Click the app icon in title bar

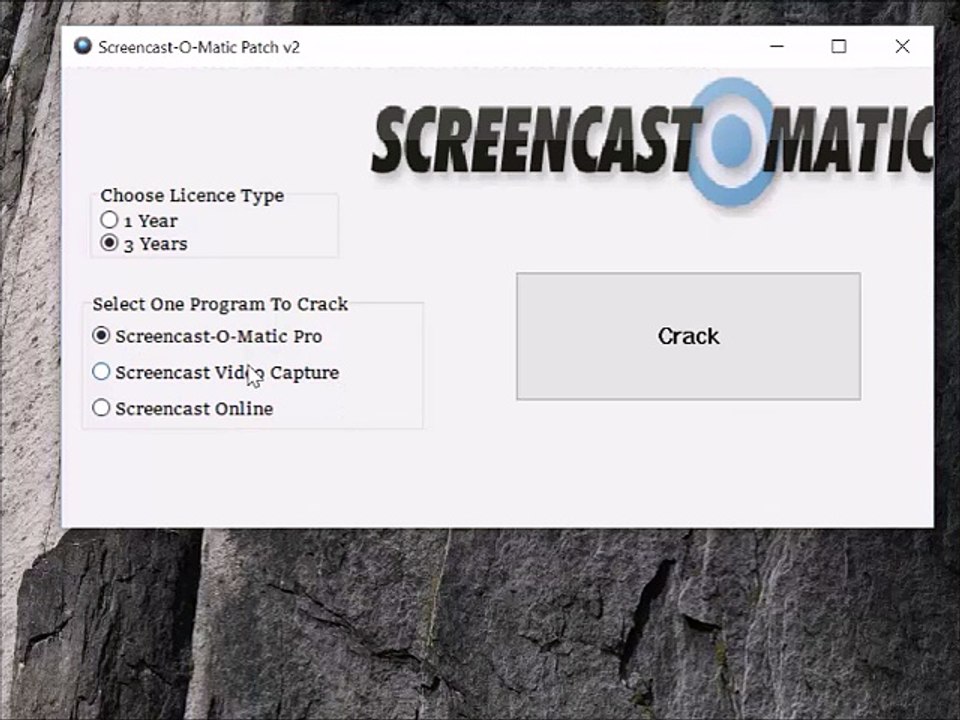[x=83, y=46]
